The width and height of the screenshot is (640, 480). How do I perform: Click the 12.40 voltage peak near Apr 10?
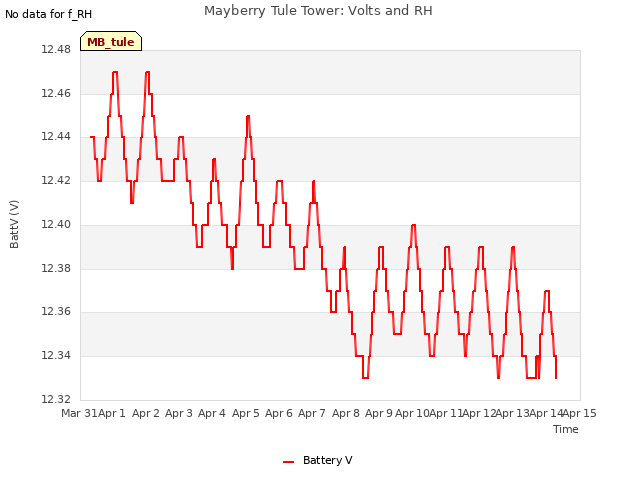(x=413, y=225)
